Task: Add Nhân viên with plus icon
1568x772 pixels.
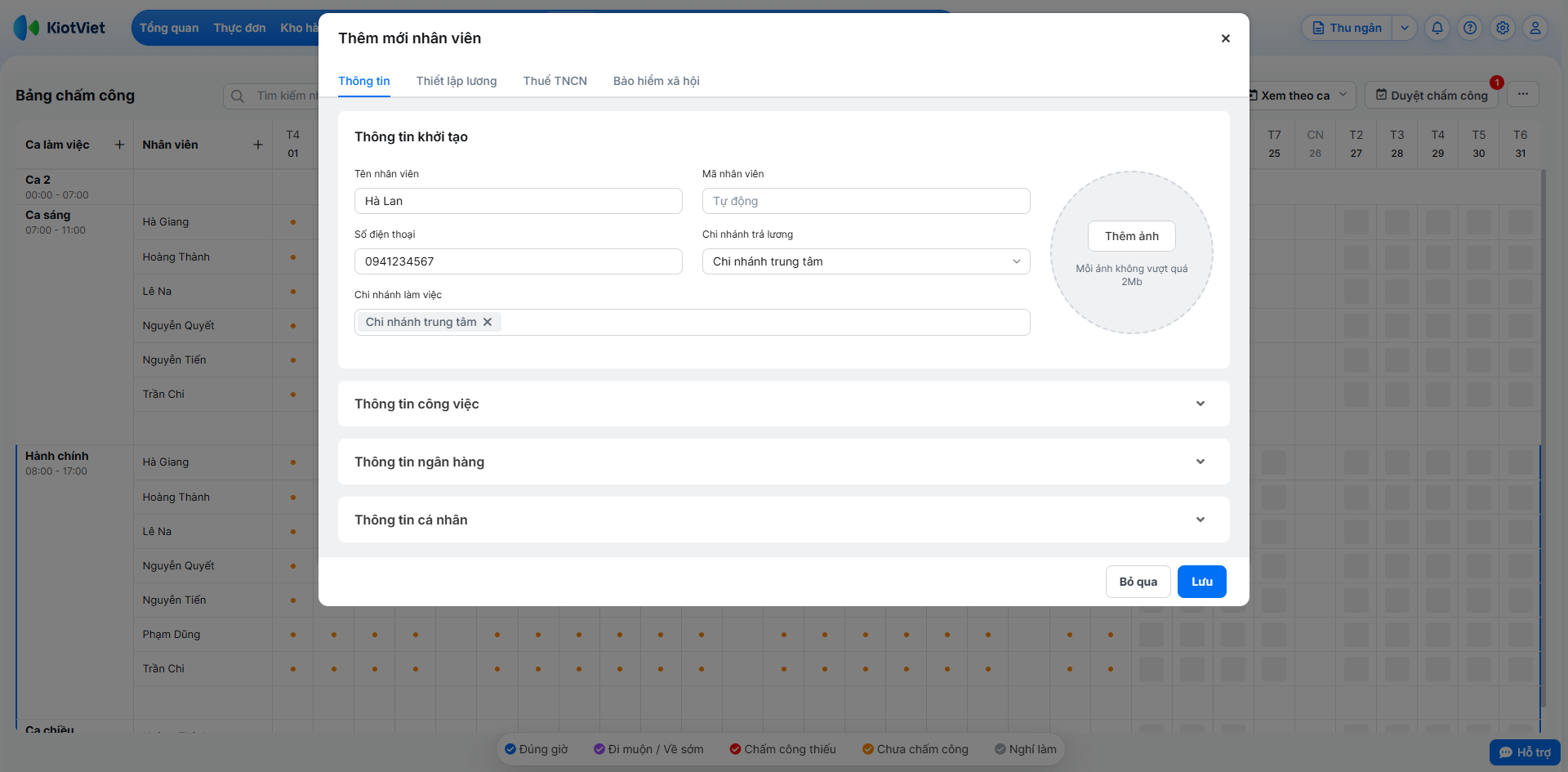Action: pyautogui.click(x=258, y=145)
